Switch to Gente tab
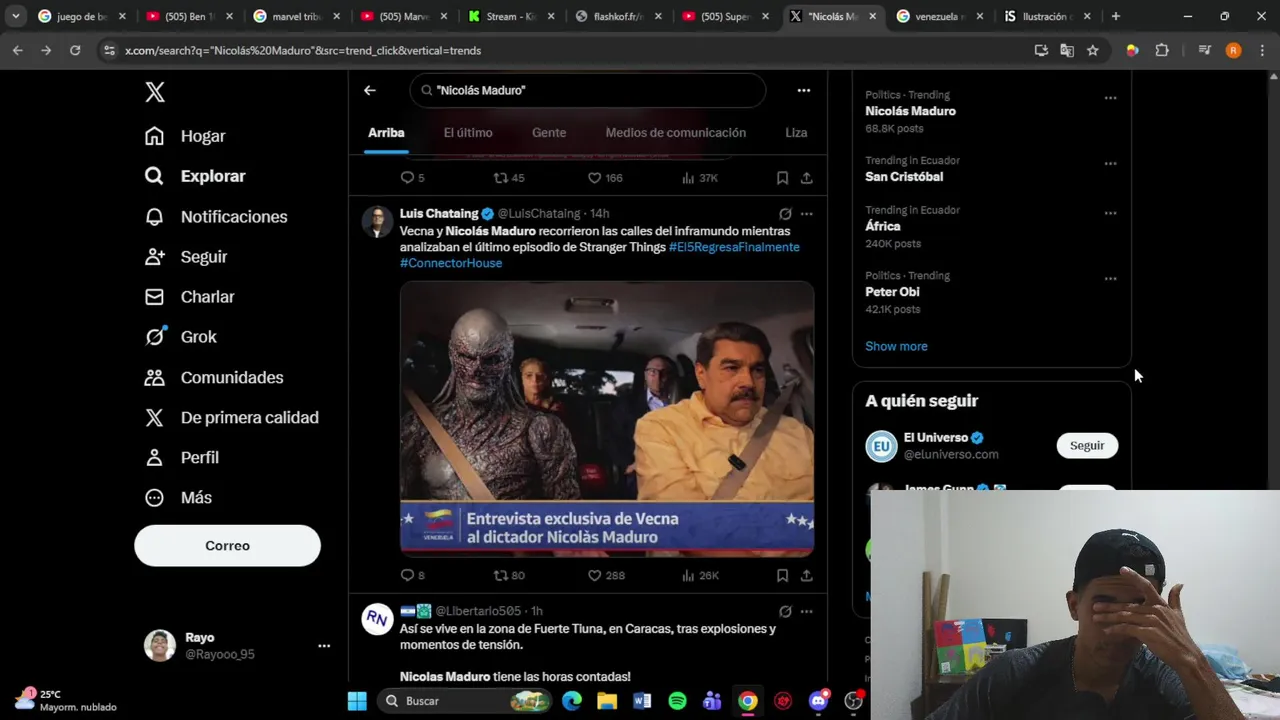The width and height of the screenshot is (1280, 720). (x=549, y=132)
